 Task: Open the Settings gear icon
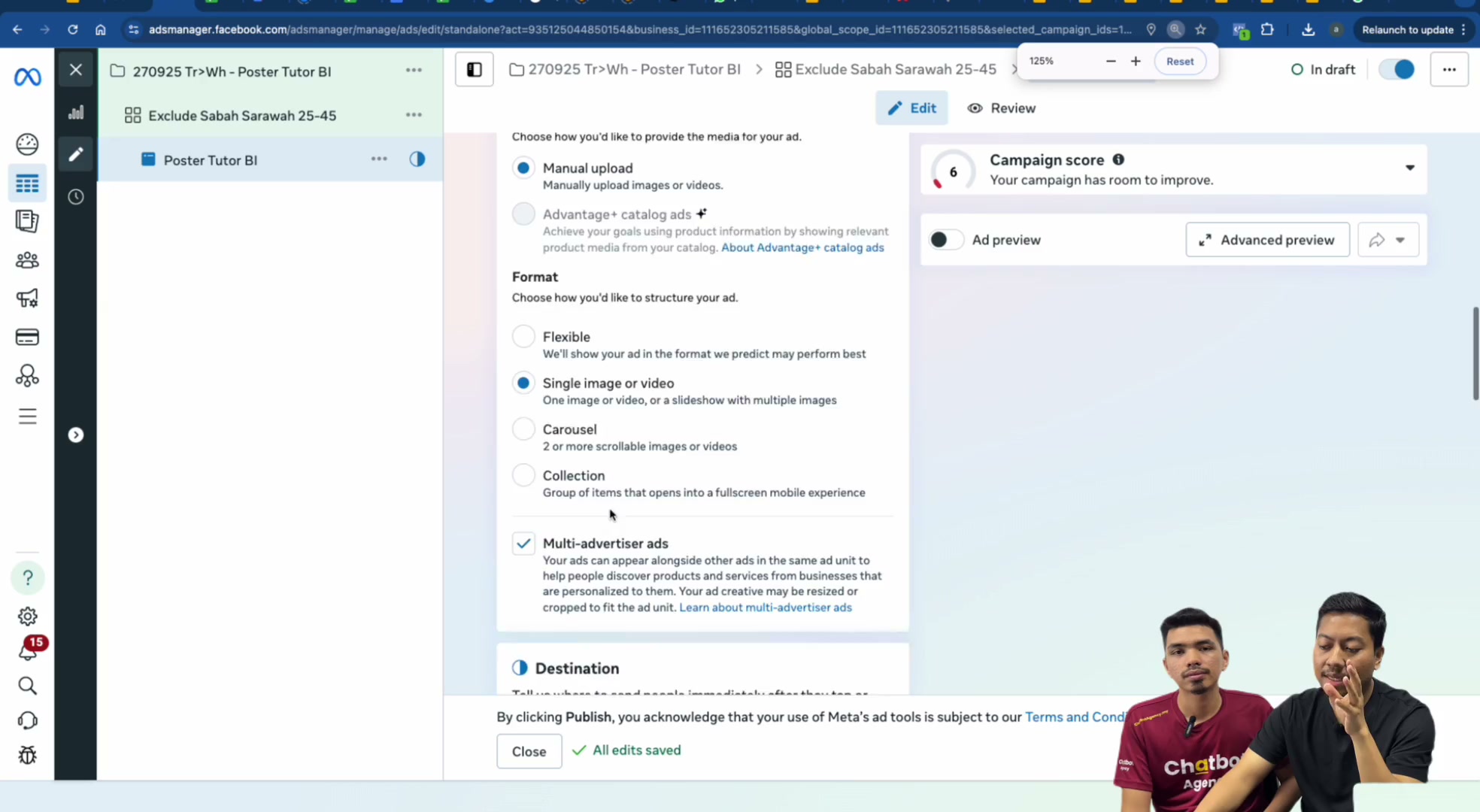click(28, 617)
